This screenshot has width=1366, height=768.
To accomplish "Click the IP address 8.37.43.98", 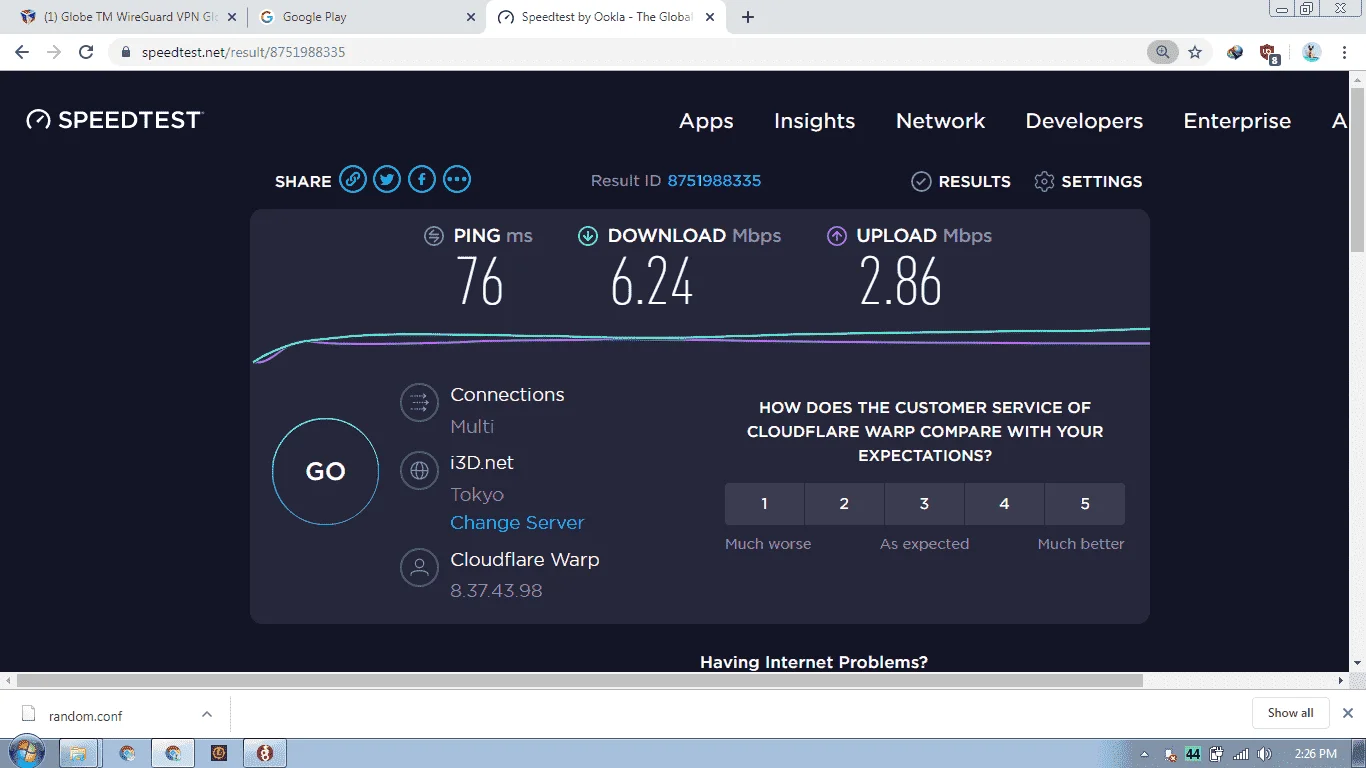I will (x=496, y=591).
